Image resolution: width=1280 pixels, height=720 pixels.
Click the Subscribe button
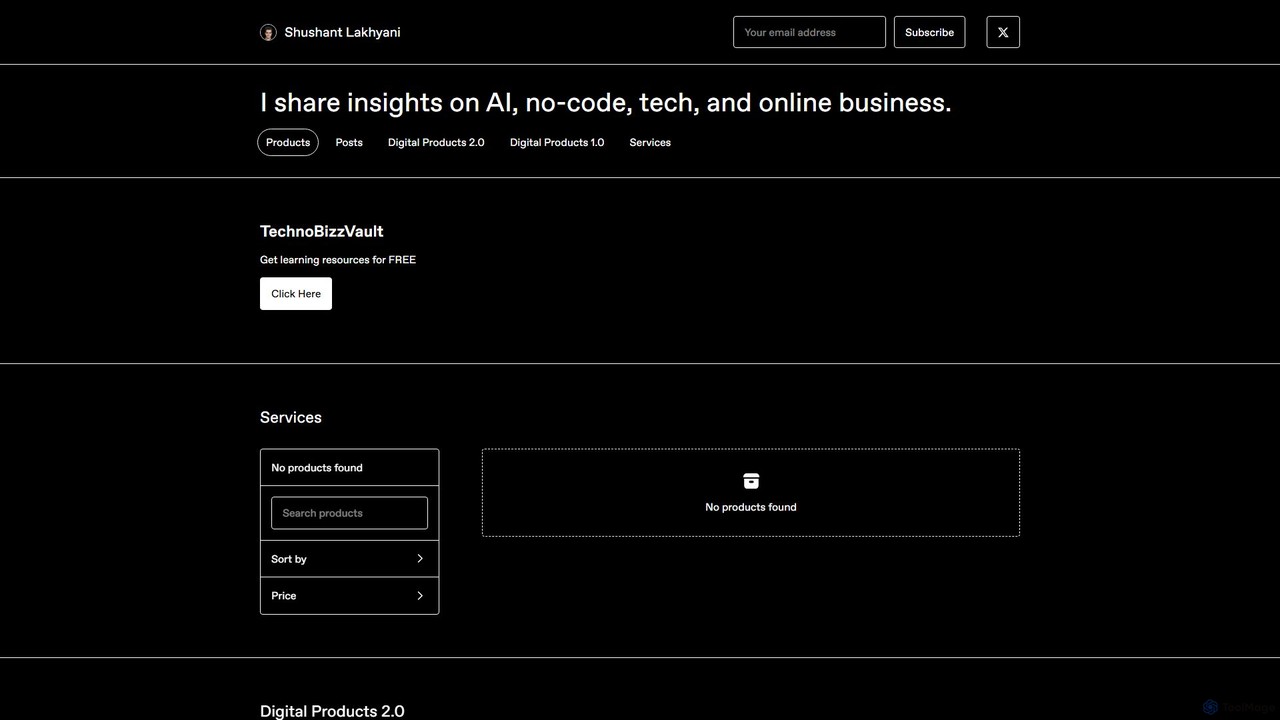[x=929, y=32]
